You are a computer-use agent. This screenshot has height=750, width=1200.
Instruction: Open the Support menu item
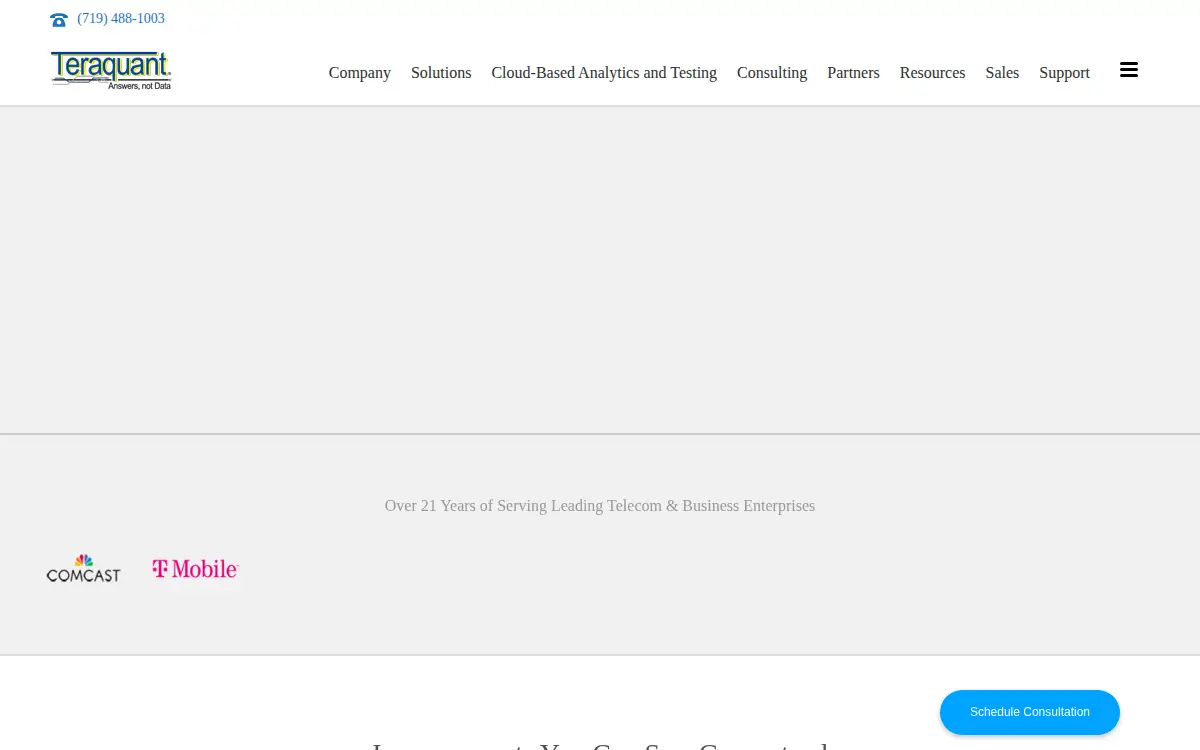pyautogui.click(x=1064, y=73)
